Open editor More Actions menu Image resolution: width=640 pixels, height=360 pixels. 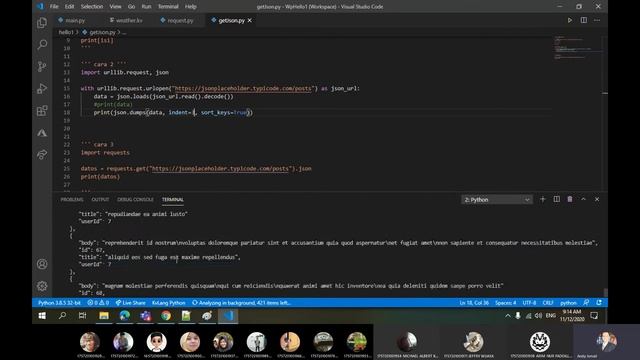pyautogui.click(x=597, y=20)
